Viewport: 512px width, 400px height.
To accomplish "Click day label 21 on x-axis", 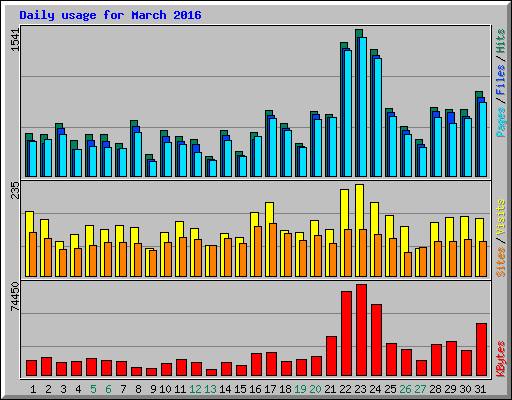I will pyautogui.click(x=330, y=389).
